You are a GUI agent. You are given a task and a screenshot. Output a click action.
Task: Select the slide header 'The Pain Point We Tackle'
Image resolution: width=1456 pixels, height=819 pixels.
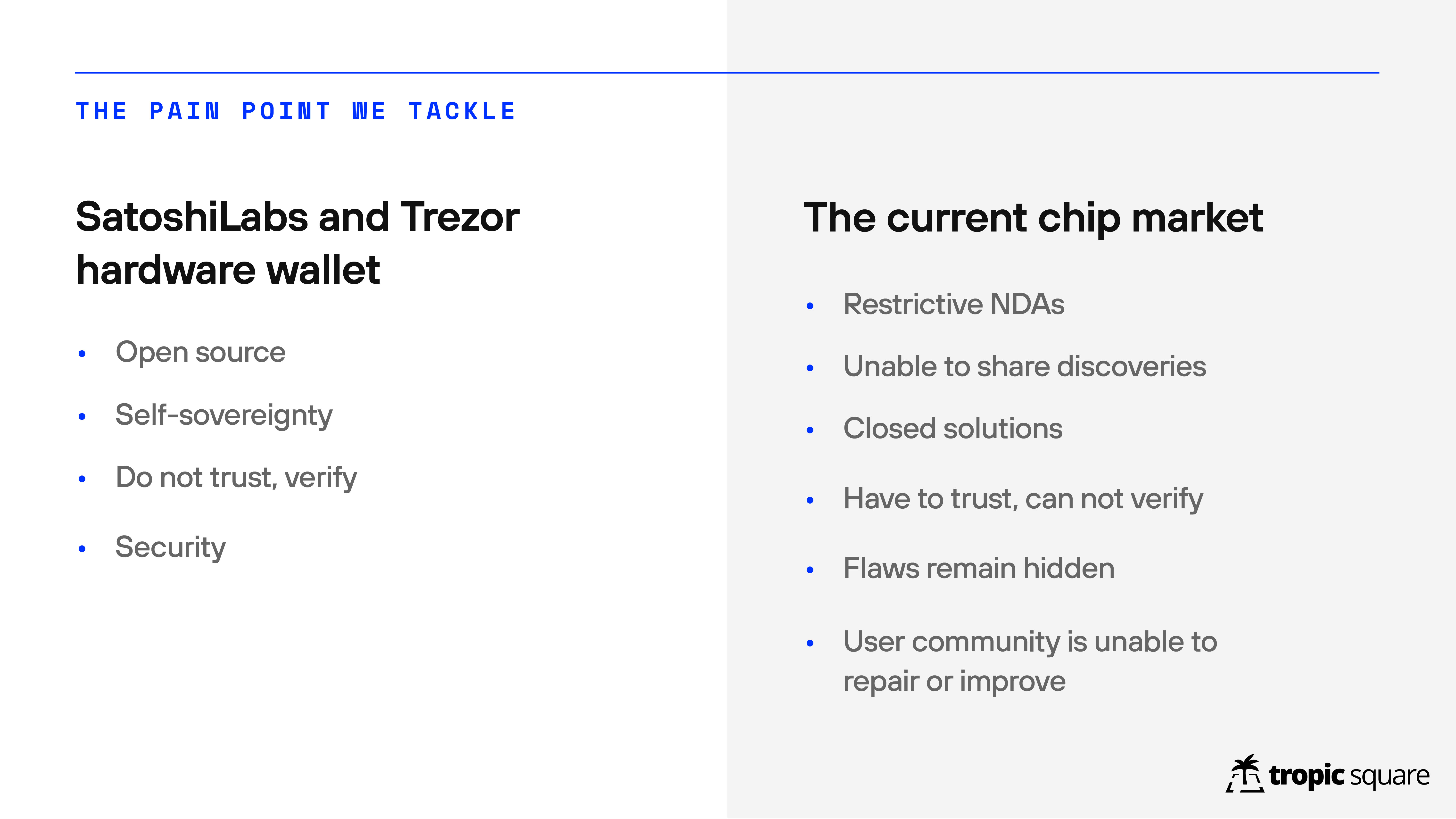point(296,111)
